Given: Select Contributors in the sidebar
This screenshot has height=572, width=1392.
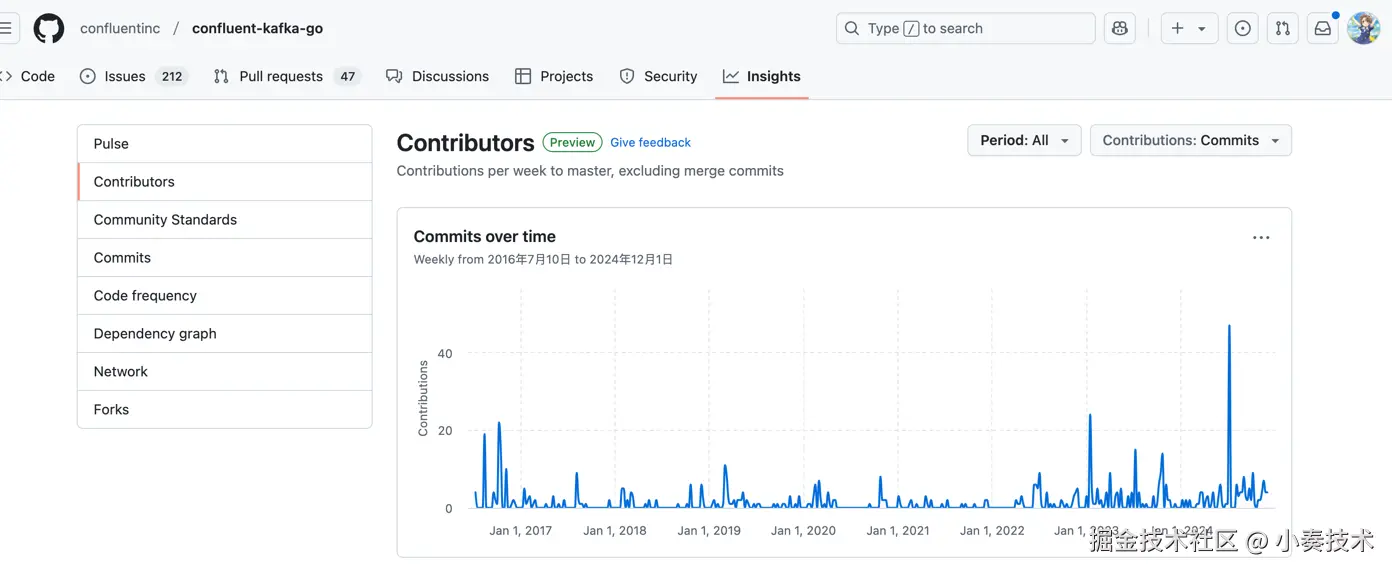Looking at the screenshot, I should pos(225,182).
